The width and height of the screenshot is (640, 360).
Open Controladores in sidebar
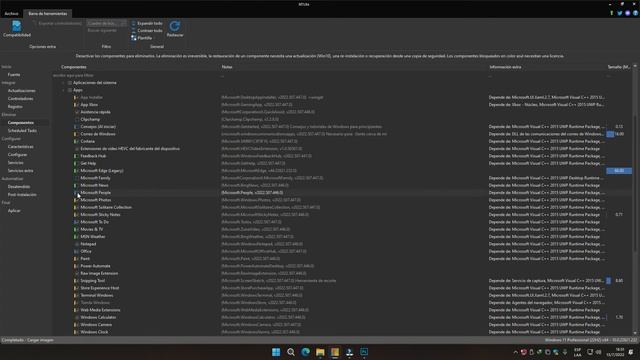click(x=20, y=99)
